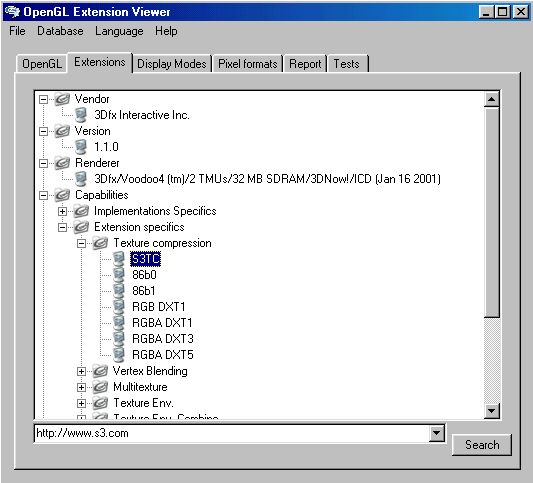Select the RGBA DXT3 tree item
This screenshot has height=483, width=533.
162,339
